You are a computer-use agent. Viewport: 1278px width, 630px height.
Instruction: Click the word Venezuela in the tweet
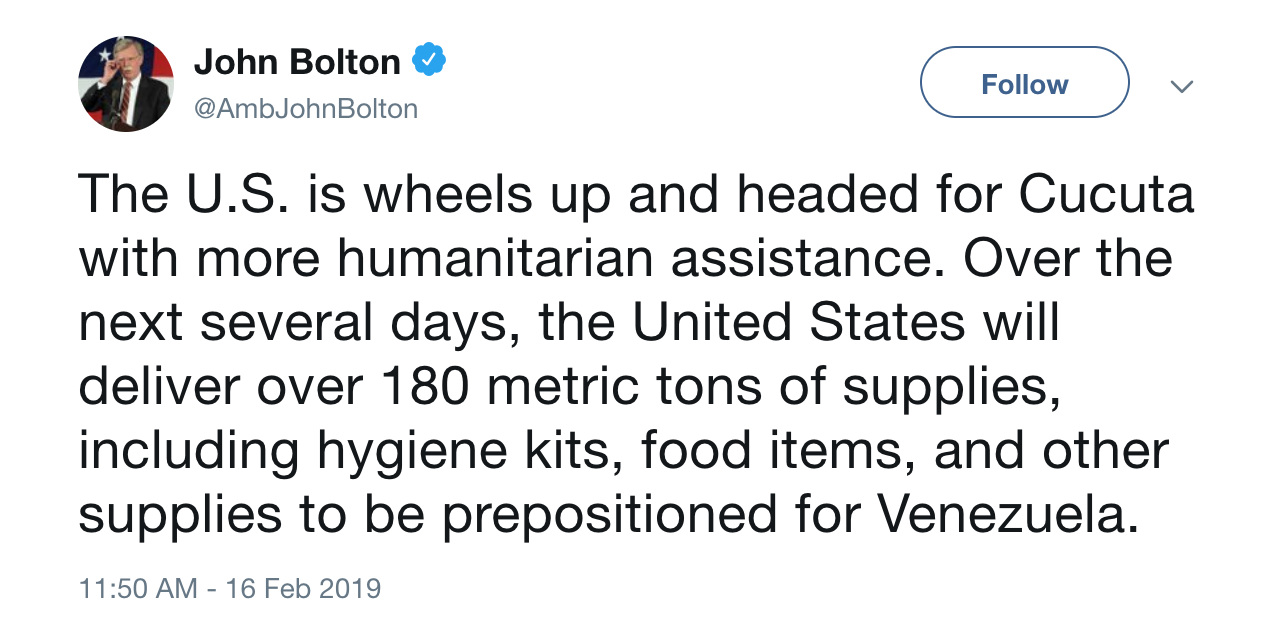(1008, 515)
